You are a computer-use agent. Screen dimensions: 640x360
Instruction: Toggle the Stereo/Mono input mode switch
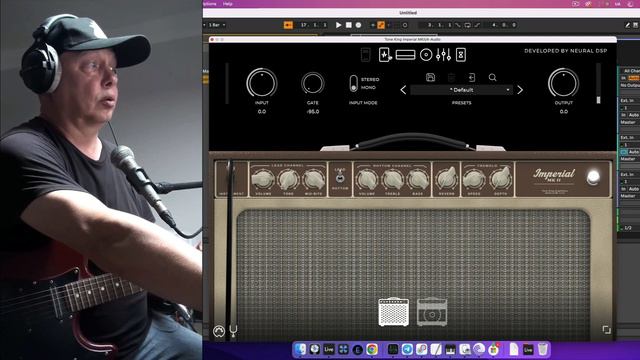353,83
